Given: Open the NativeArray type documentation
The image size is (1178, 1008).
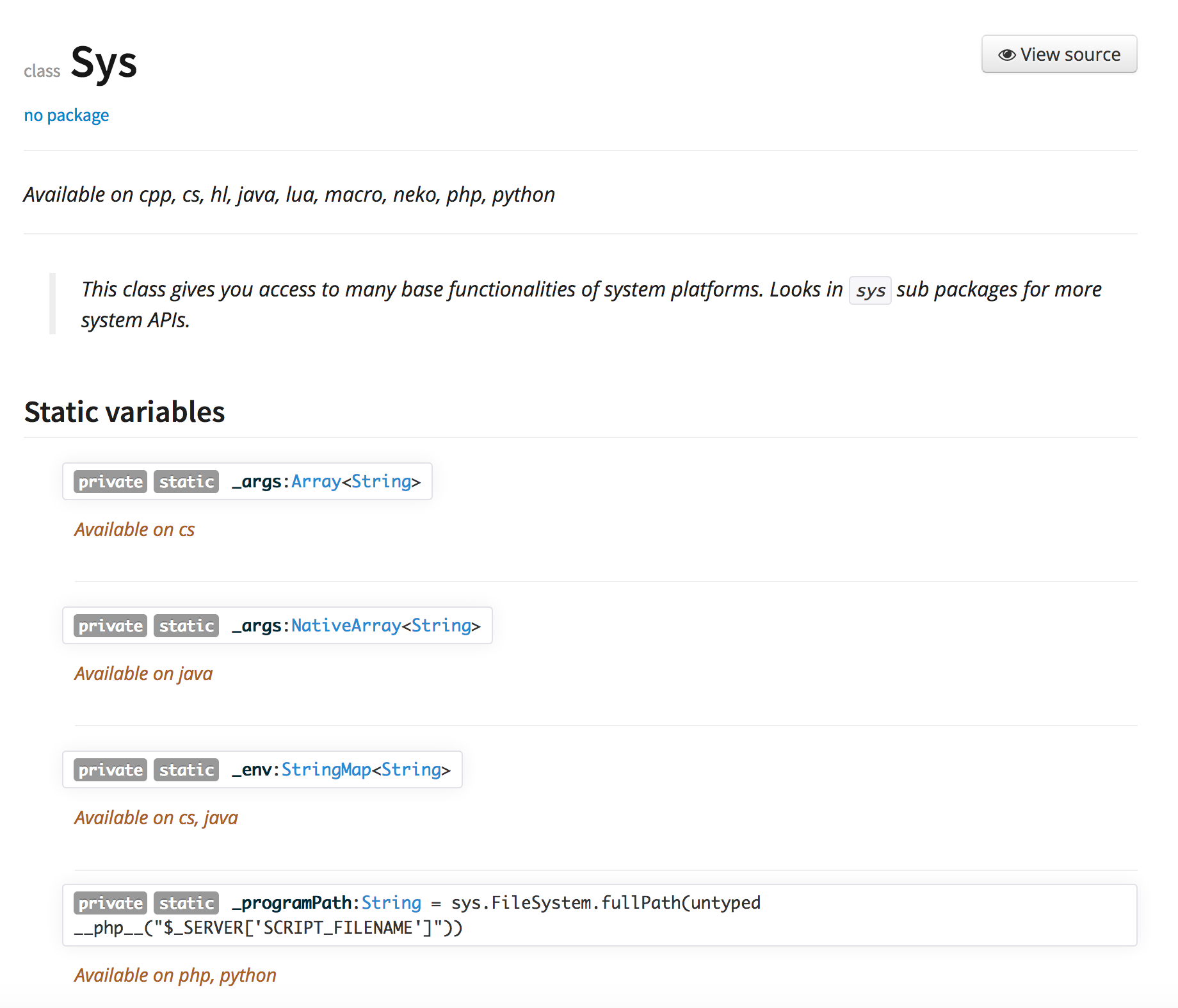Looking at the screenshot, I should point(345,625).
